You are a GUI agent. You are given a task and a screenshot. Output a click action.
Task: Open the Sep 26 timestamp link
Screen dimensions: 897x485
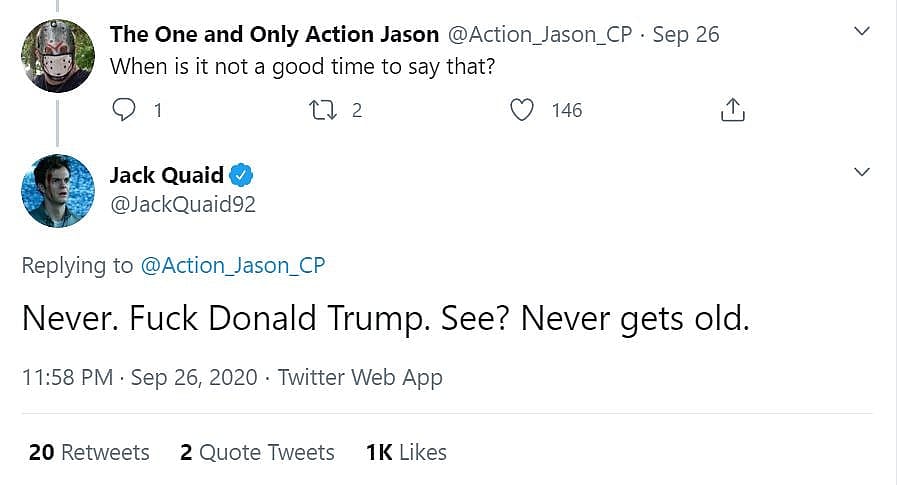pos(685,34)
